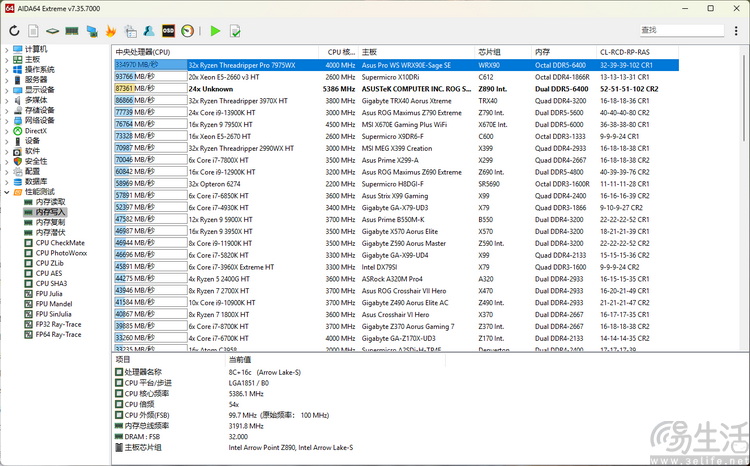
Task: Expand the 存储设备 tree node
Action: tap(6, 111)
